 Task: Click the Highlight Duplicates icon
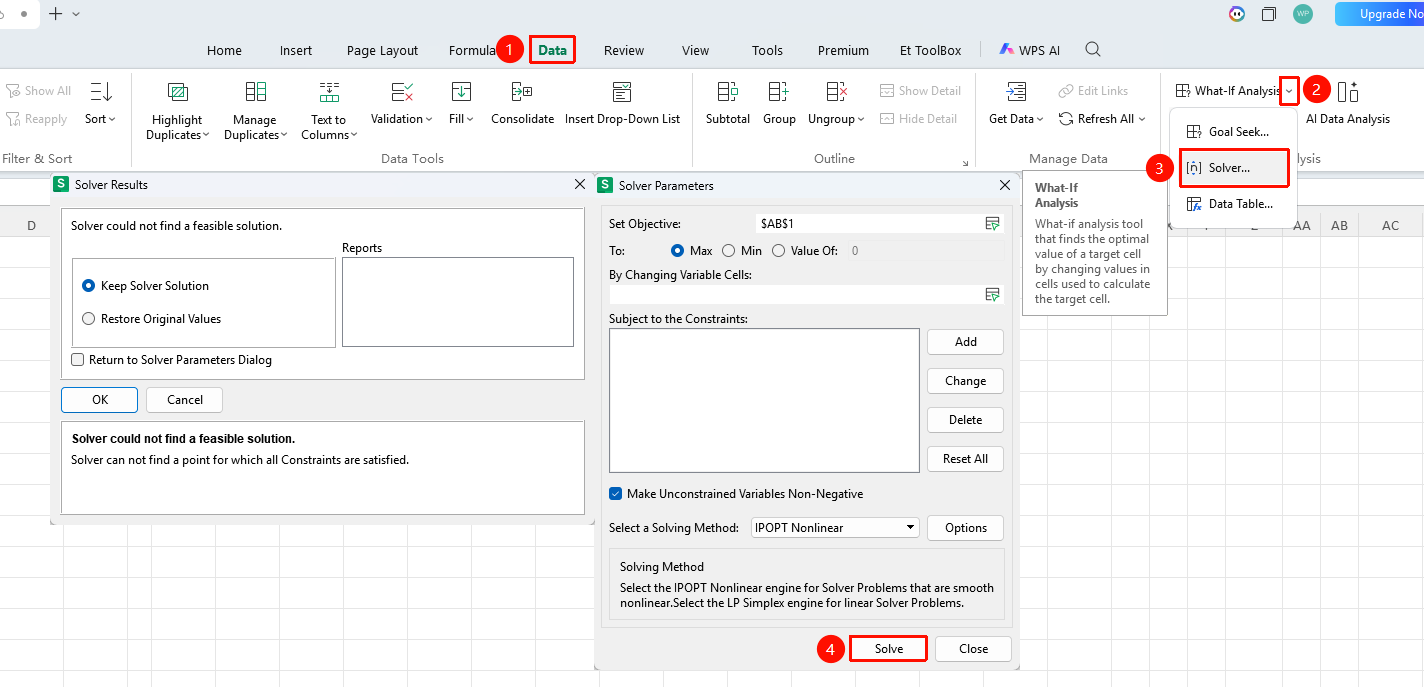(178, 92)
